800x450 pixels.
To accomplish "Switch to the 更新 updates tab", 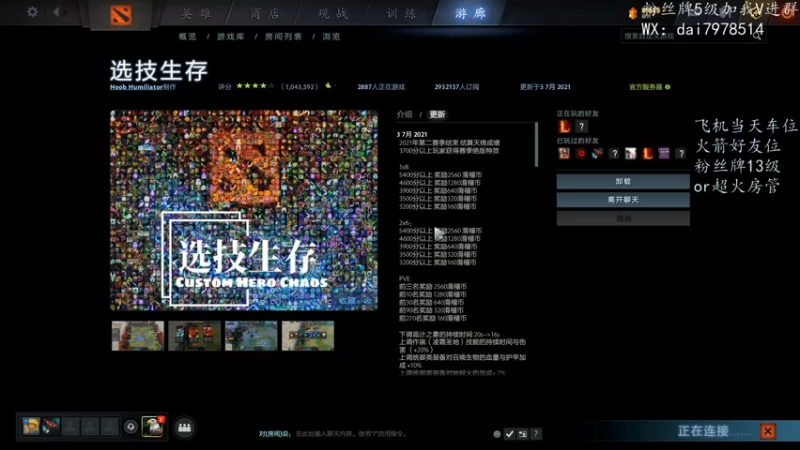I will tap(437, 114).
